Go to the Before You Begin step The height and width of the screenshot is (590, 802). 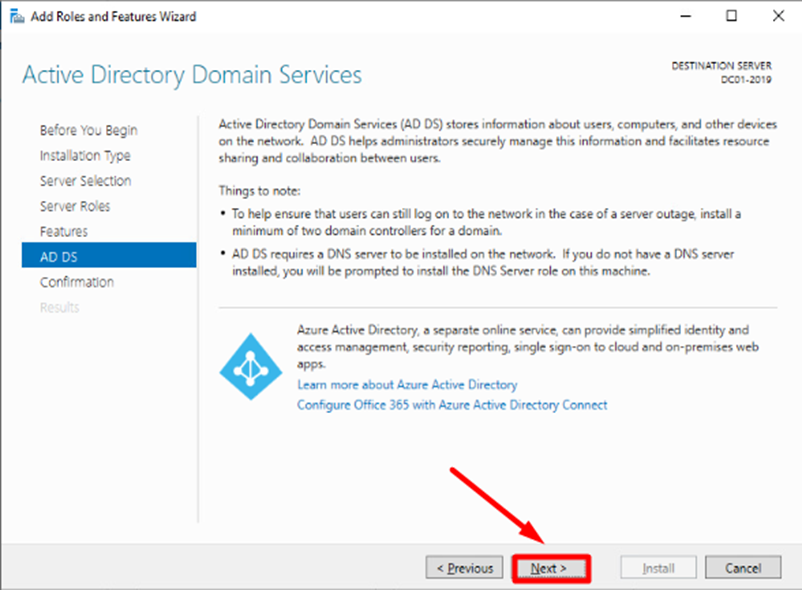[x=88, y=130]
